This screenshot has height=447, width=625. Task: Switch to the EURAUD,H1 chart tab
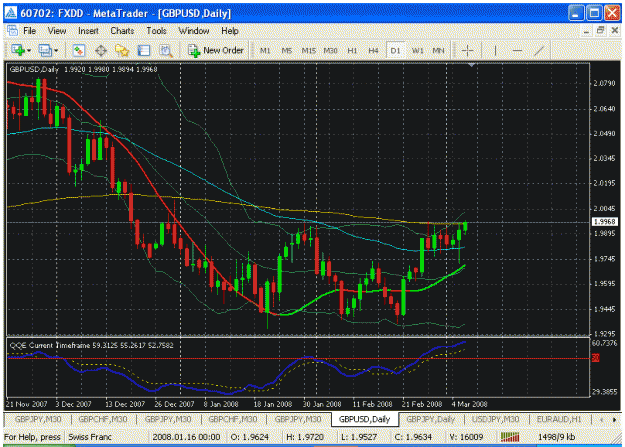(x=559, y=419)
